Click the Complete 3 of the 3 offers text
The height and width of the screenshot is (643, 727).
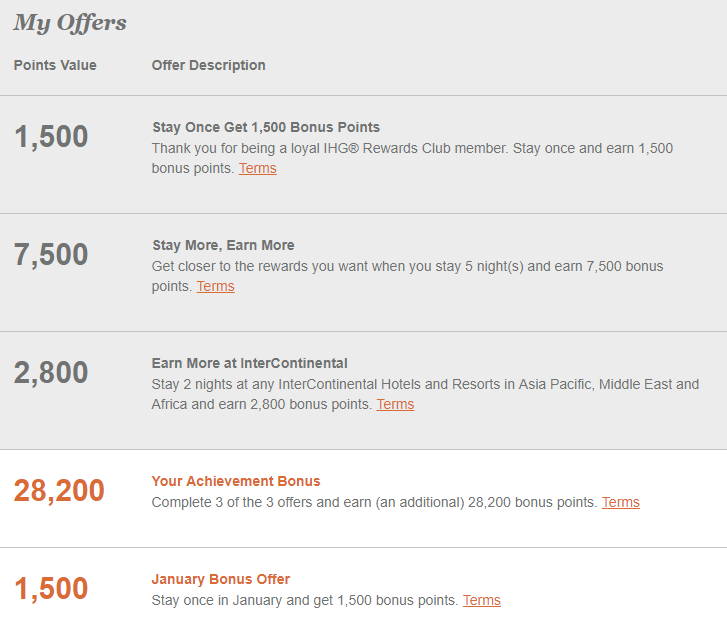tap(374, 502)
